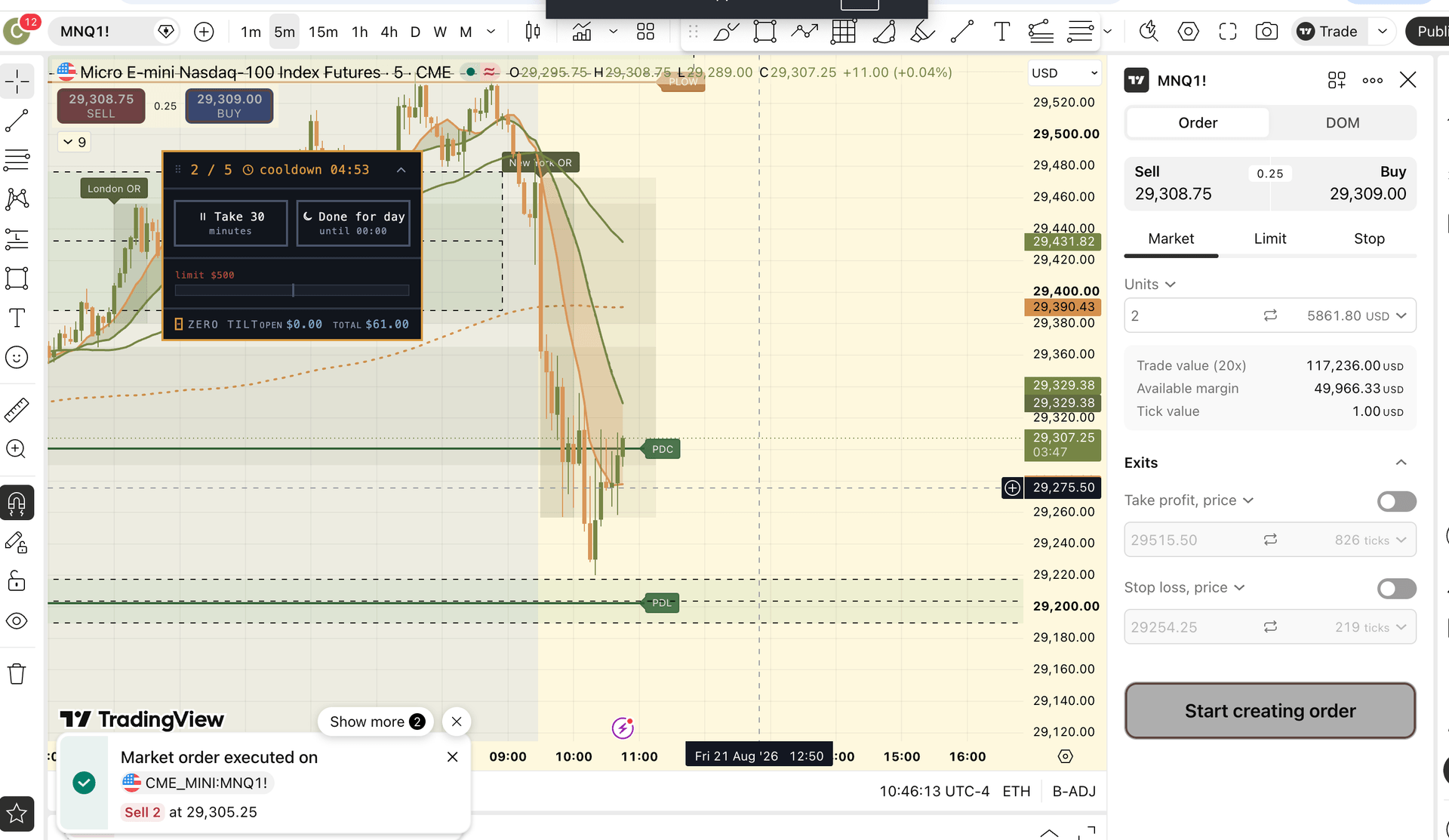
Task: Take a chart snapshot with camera
Action: coord(1267,32)
